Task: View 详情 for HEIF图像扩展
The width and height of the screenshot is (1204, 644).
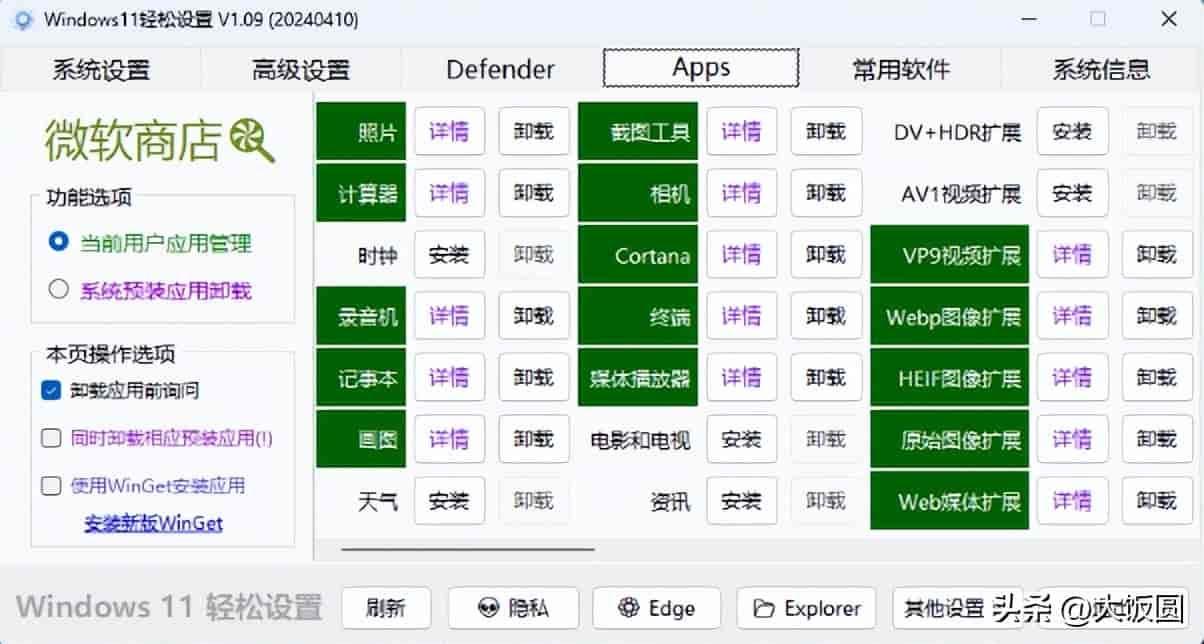Action: click(1072, 377)
